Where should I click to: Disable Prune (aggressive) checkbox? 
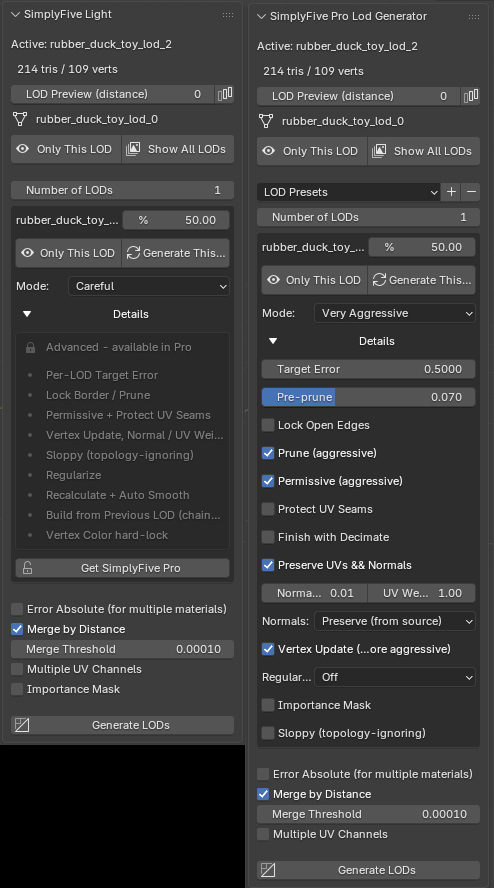(268, 453)
